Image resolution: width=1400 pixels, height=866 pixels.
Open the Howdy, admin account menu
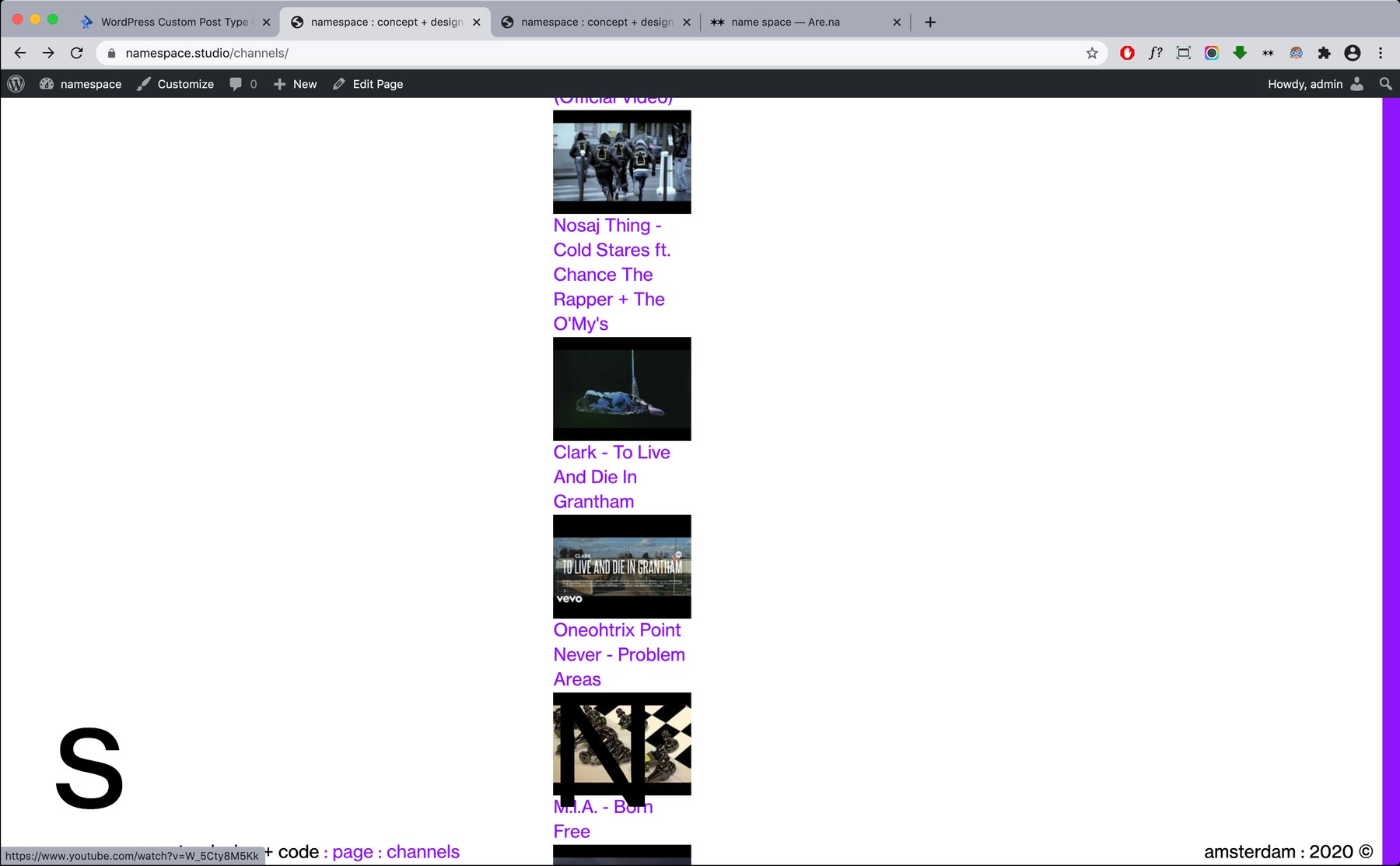coord(1314,84)
